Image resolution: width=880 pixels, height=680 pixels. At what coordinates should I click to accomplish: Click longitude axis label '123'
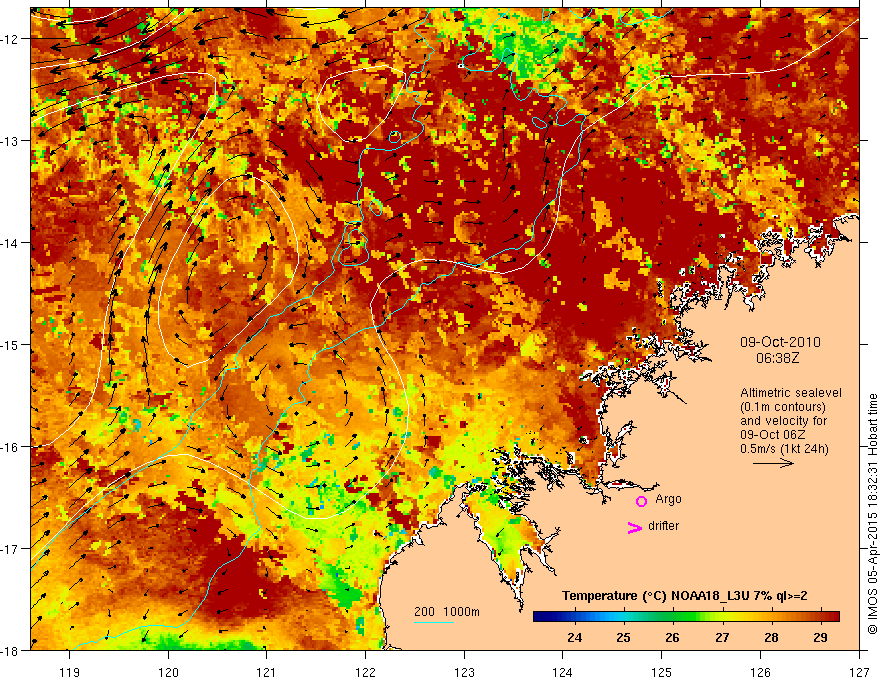[x=464, y=672]
